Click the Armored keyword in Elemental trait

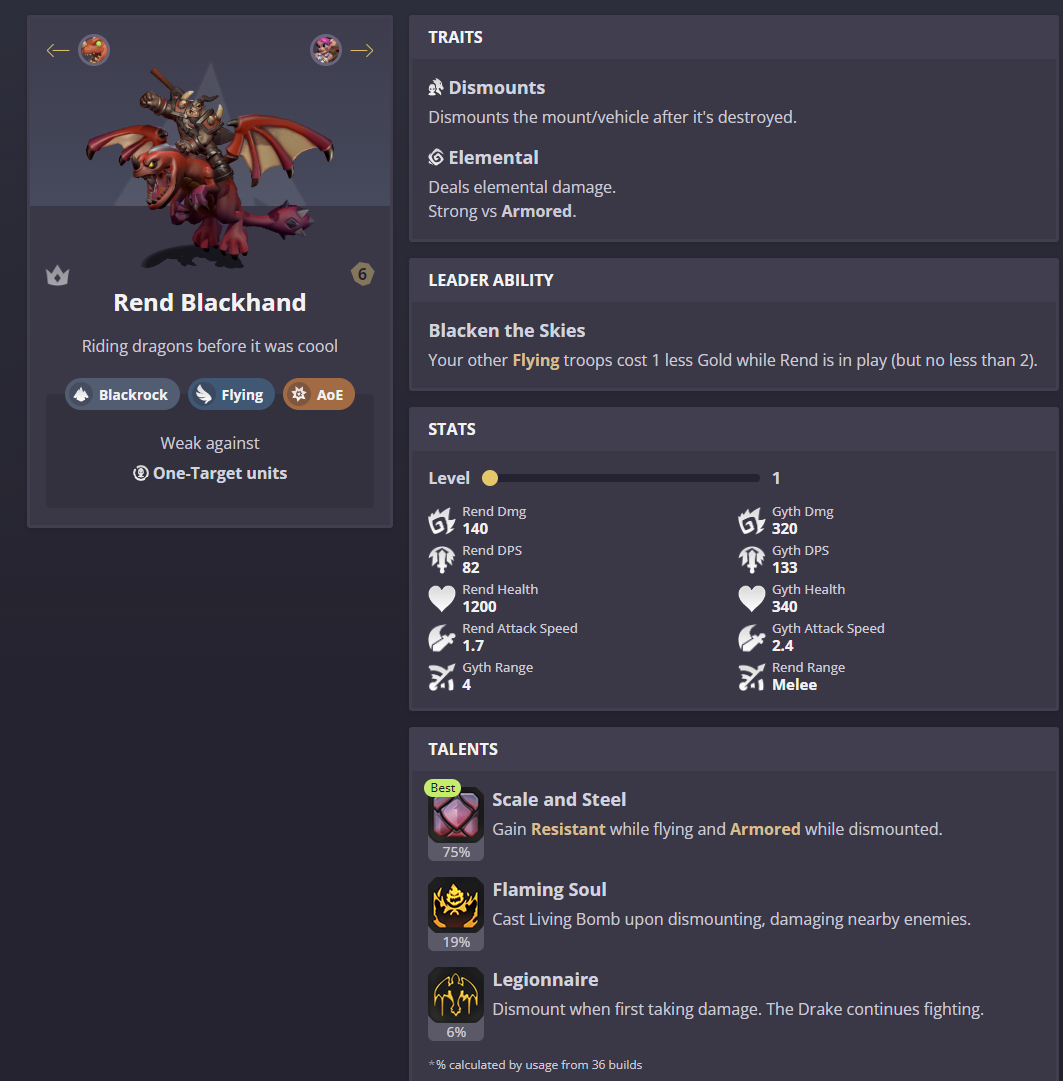point(536,211)
